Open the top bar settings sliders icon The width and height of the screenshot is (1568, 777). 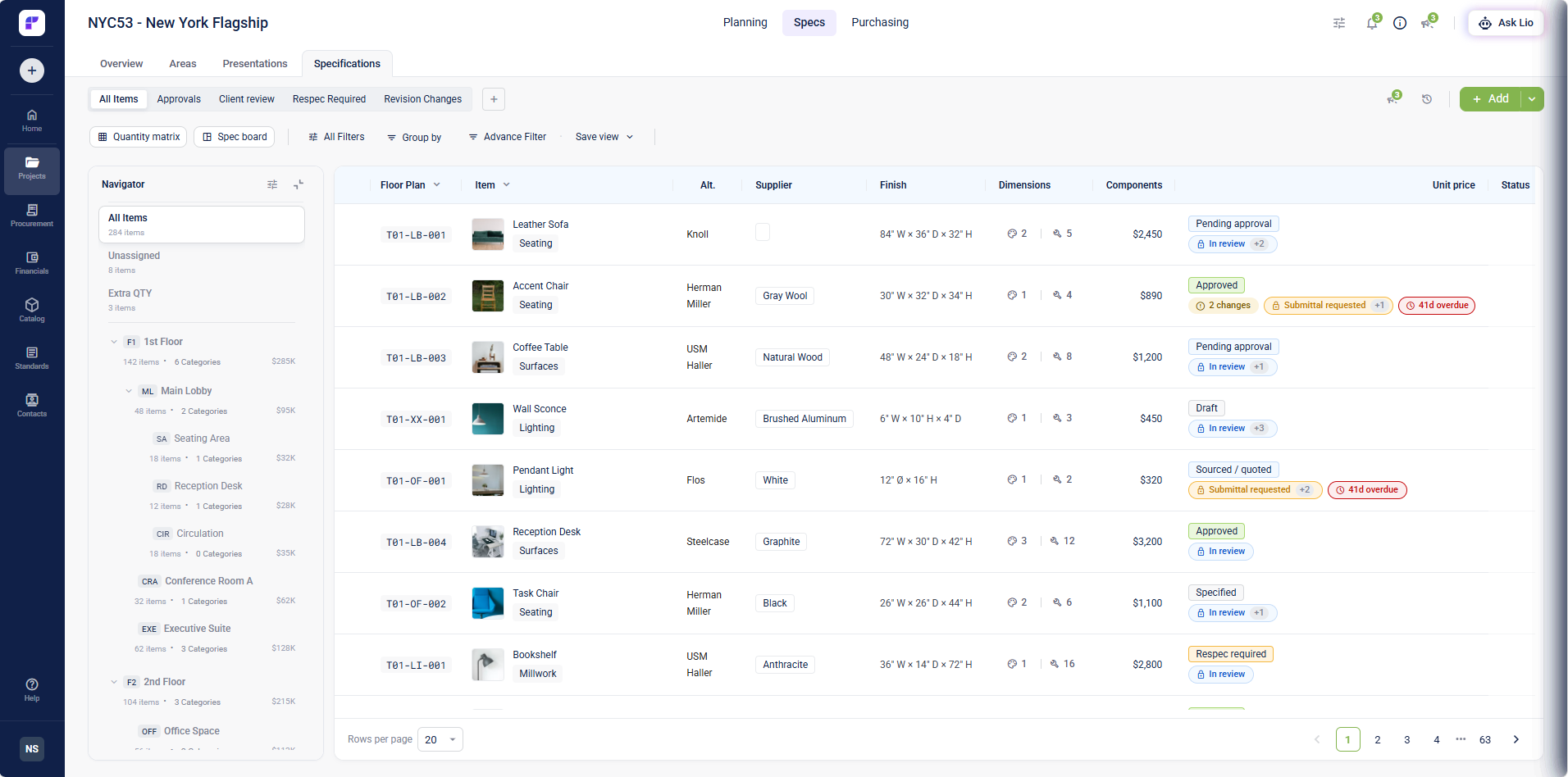tap(1339, 23)
